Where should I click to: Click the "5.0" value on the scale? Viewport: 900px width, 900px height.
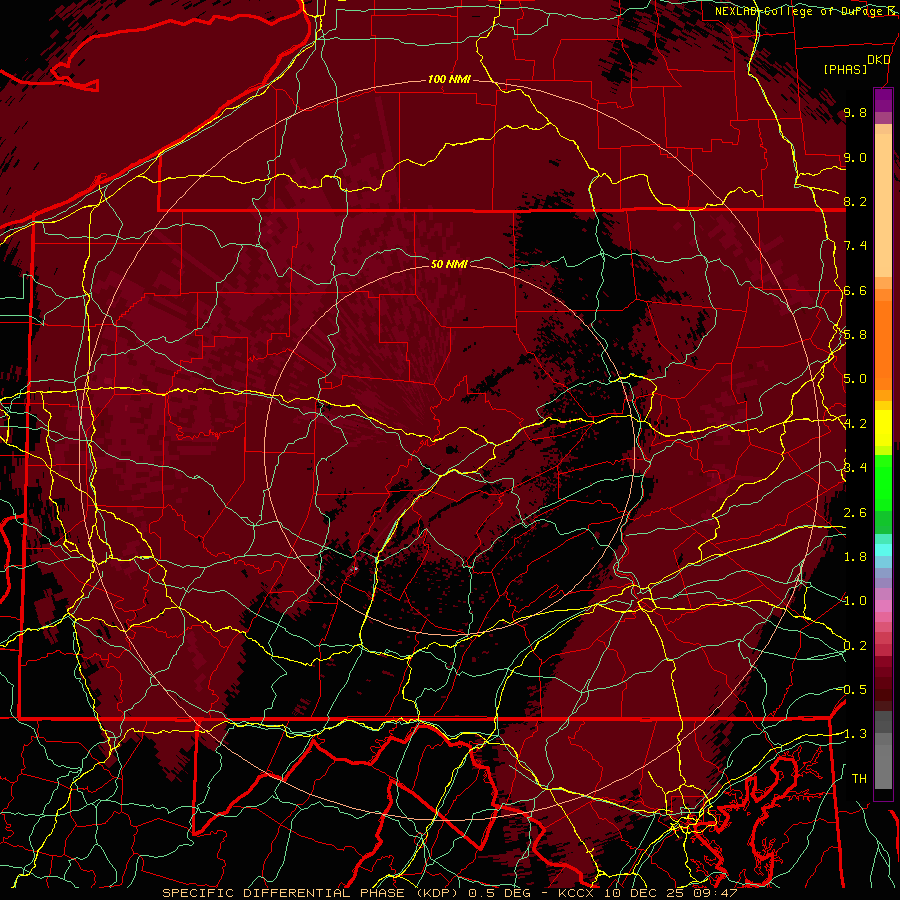(x=855, y=379)
